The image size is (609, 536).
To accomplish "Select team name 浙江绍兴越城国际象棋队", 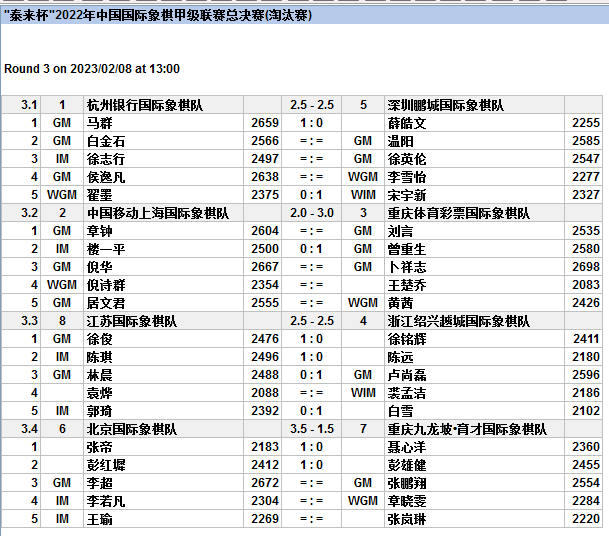I will [x=458, y=321].
